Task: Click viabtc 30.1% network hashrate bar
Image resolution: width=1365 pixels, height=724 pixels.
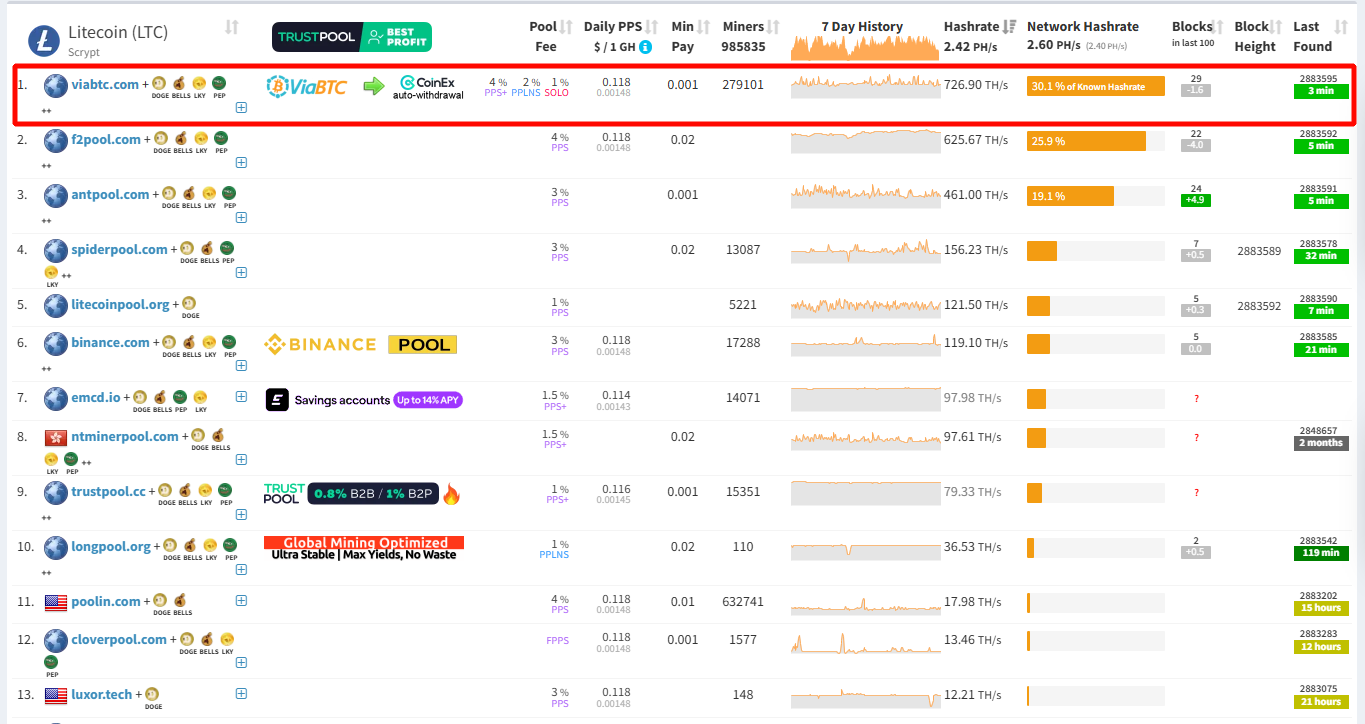Action: tap(1096, 86)
